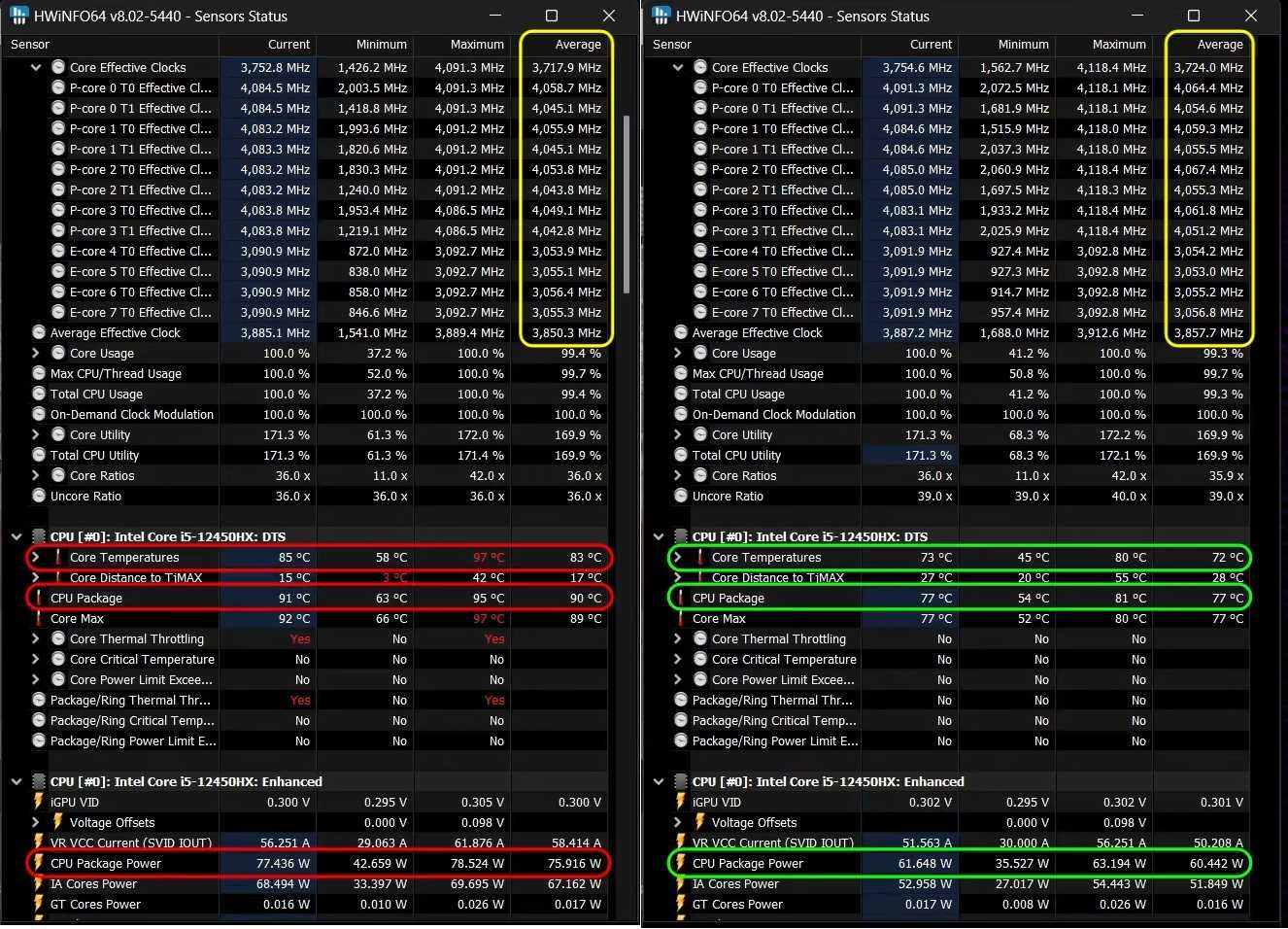Click lightning icon of iGPU VID, left window
Screen dimensions: 1288x929
click(39, 802)
